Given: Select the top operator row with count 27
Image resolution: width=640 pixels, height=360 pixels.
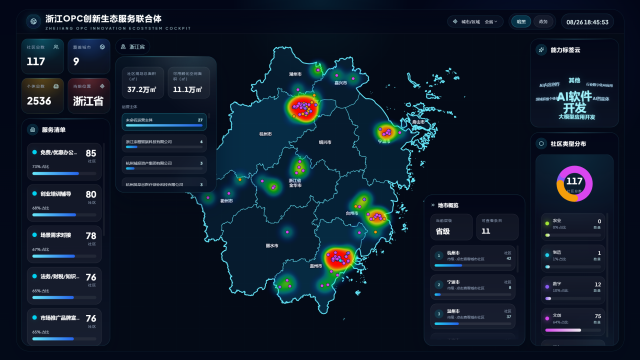Looking at the screenshot, I should click(164, 122).
